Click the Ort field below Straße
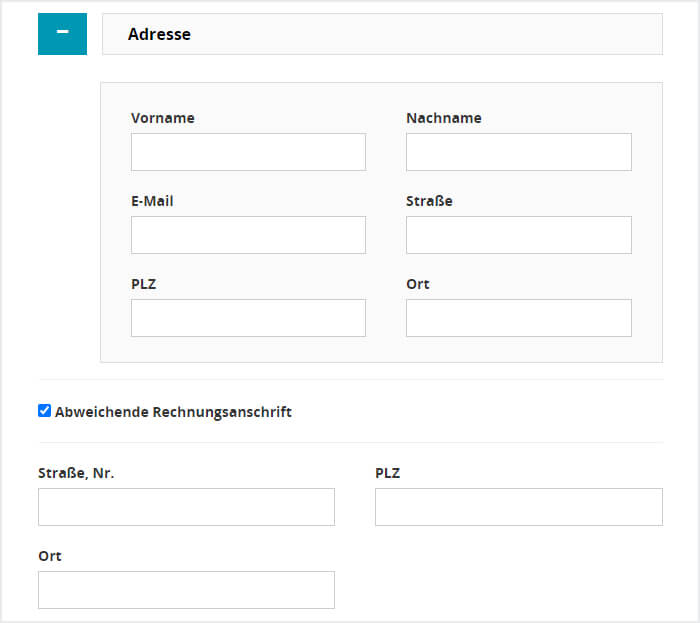The height and width of the screenshot is (623, 700). pyautogui.click(x=519, y=318)
